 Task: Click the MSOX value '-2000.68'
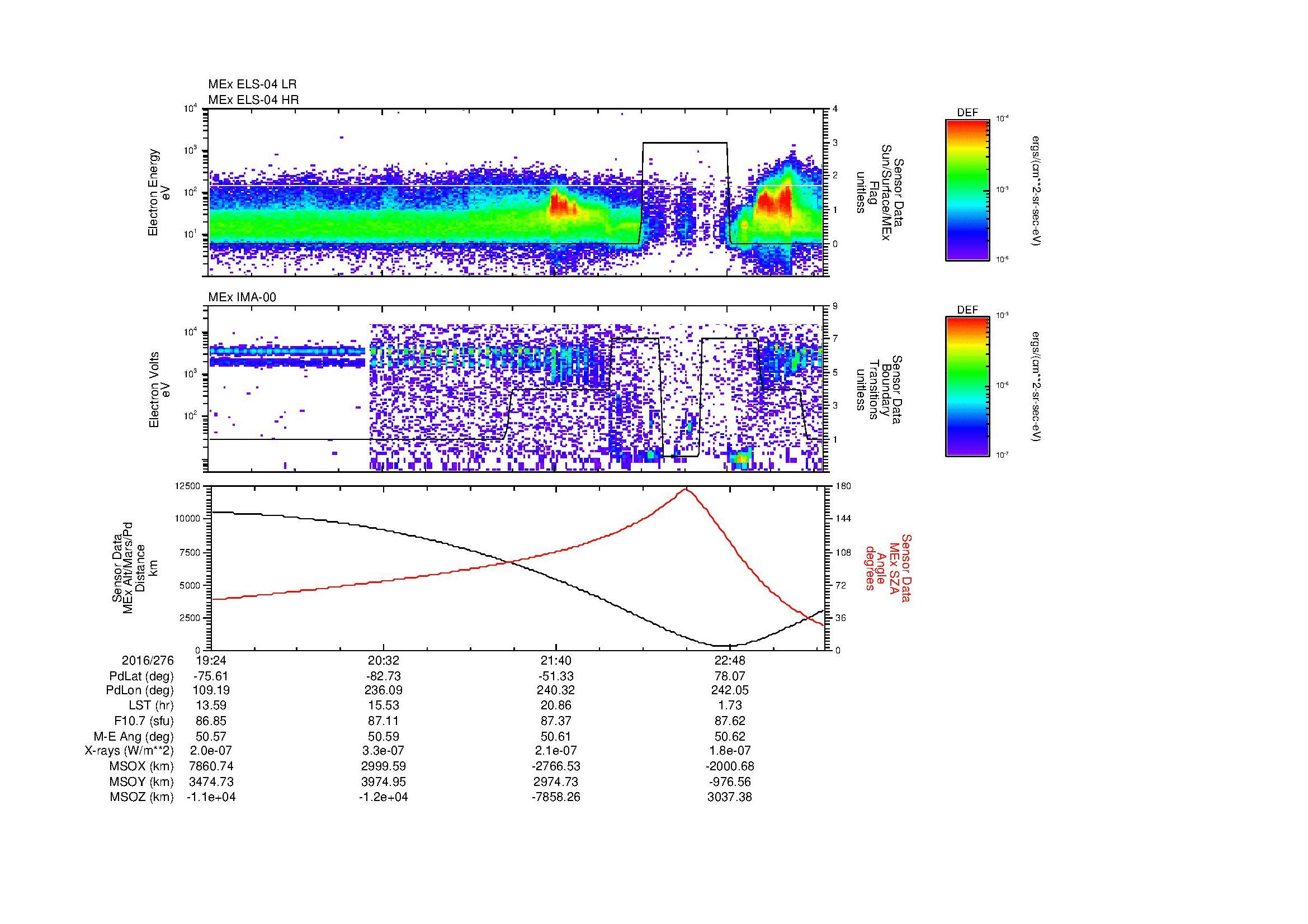click(x=730, y=766)
